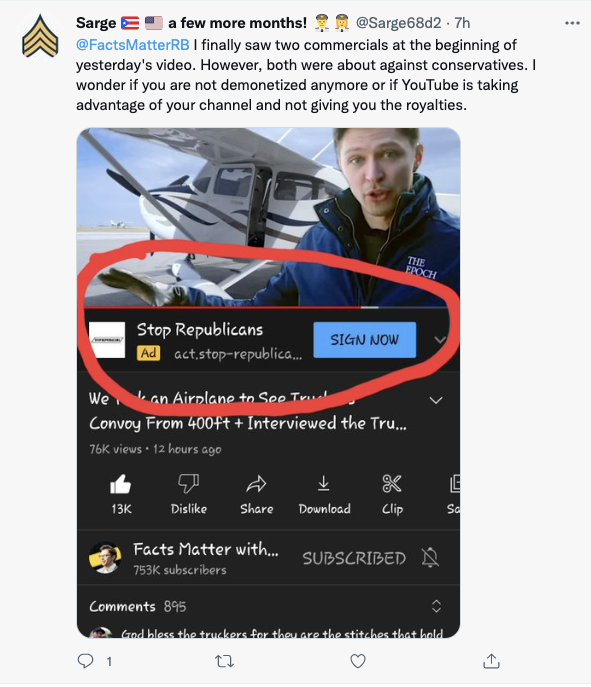Tap the Dislike thumbs down icon
Image resolution: width=591 pixels, height=687 pixels.
pyautogui.click(x=189, y=484)
